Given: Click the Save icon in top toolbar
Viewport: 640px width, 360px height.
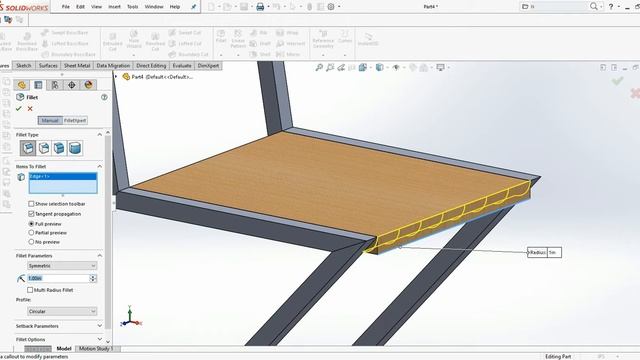Looking at the screenshot, I should coord(244,7).
